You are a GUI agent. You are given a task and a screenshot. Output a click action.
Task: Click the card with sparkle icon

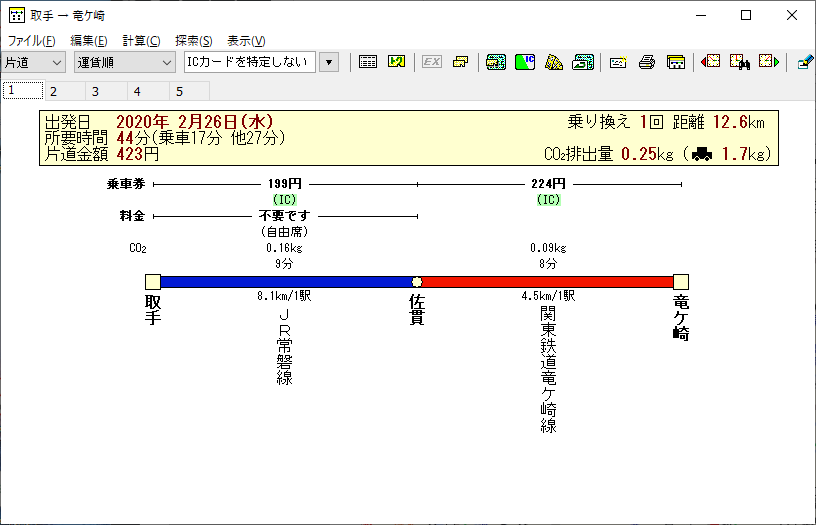618,62
